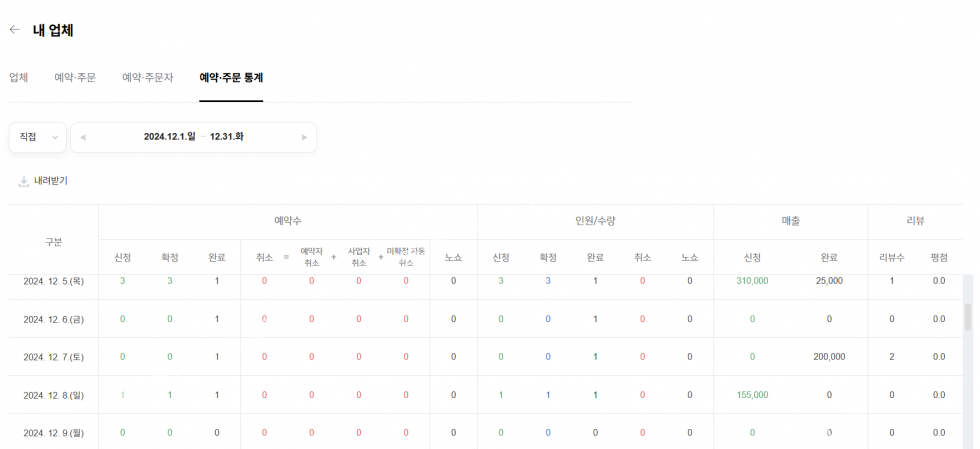The width and height of the screenshot is (980, 449).
Task: Click the back arrow next to 내 업체
Action: (x=14, y=30)
